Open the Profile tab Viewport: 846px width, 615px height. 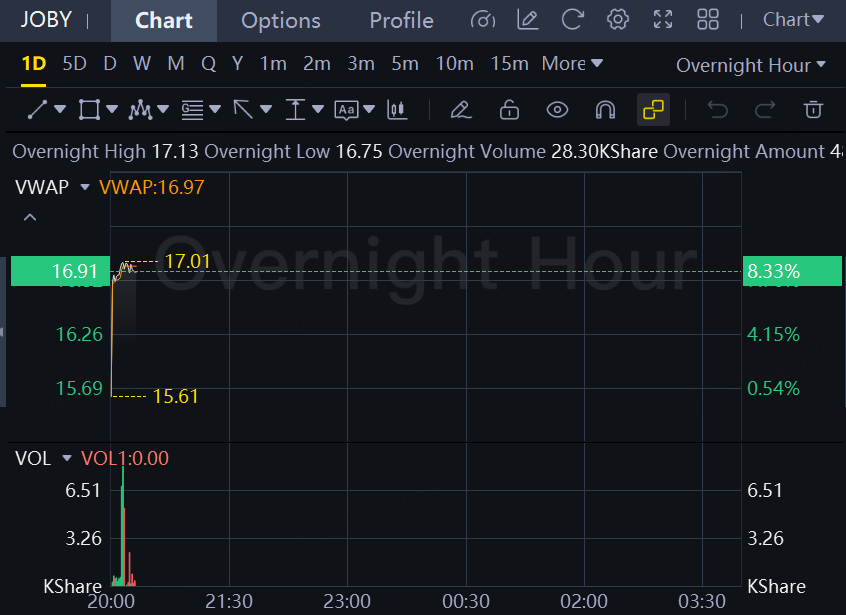pyautogui.click(x=401, y=20)
